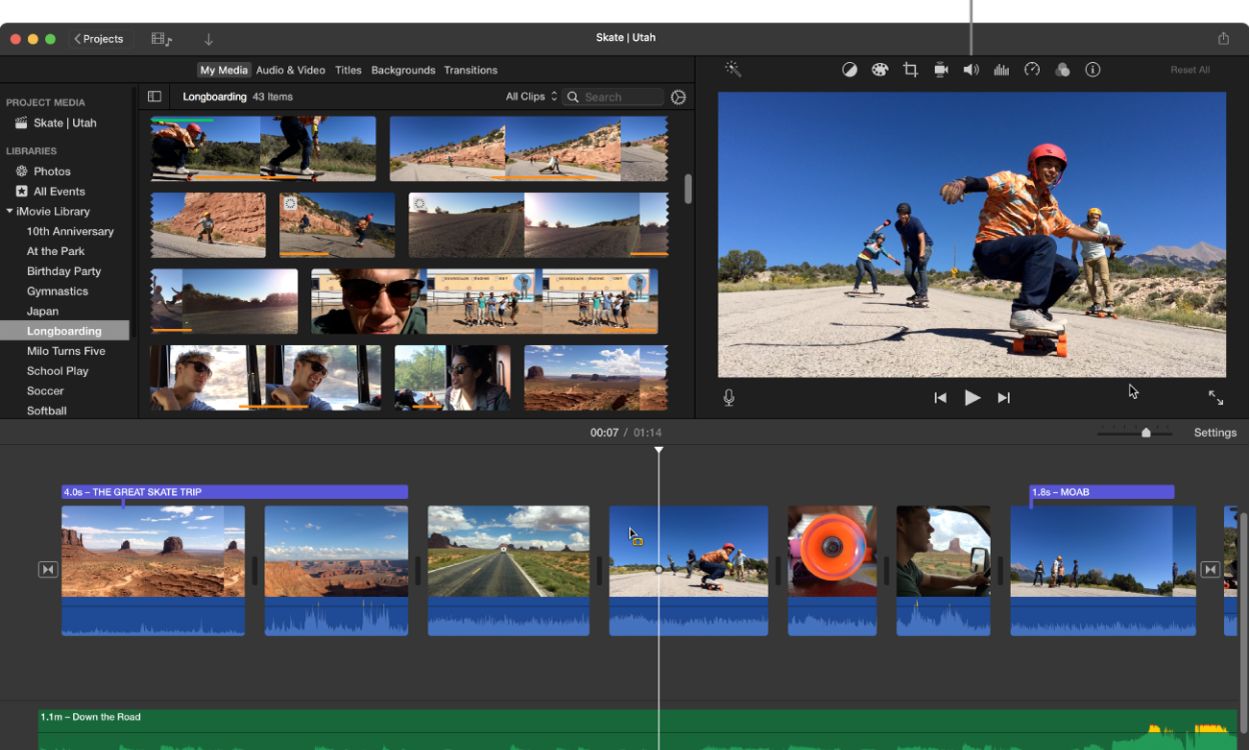Open the Clip Filter effects icon
Image resolution: width=1250 pixels, height=750 pixels.
coord(1062,69)
